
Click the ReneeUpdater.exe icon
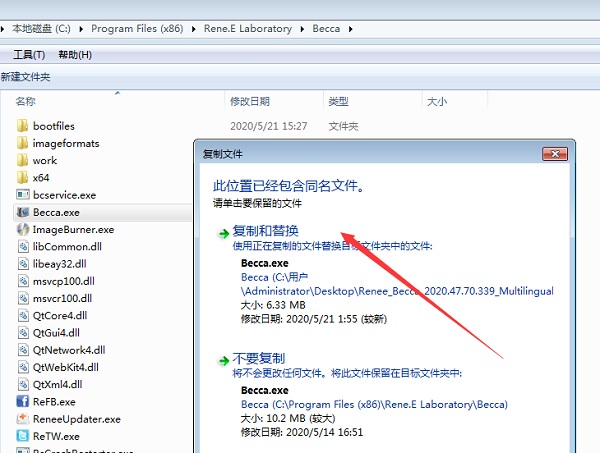tap(23, 419)
